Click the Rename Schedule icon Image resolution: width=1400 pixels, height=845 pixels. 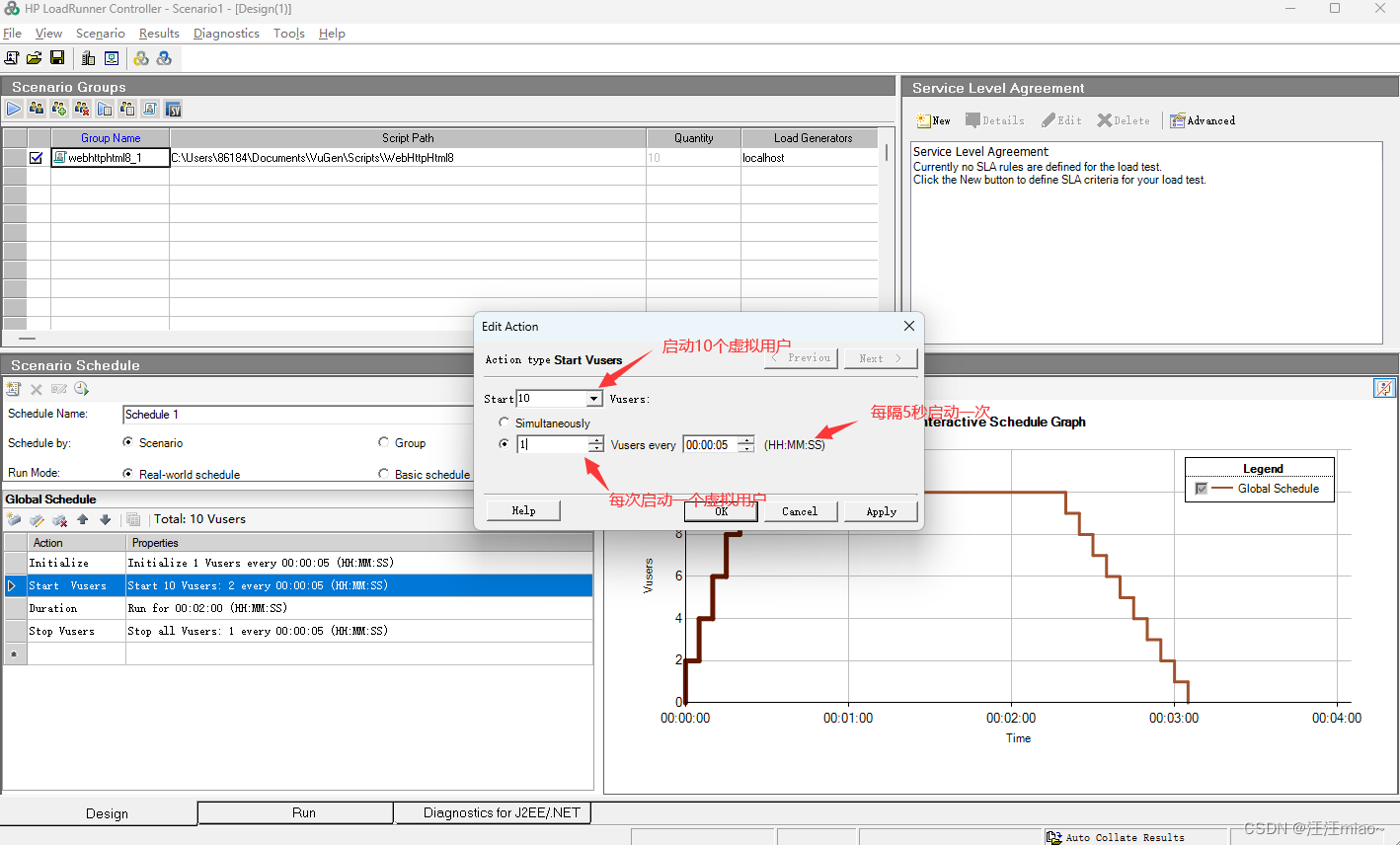click(x=59, y=389)
